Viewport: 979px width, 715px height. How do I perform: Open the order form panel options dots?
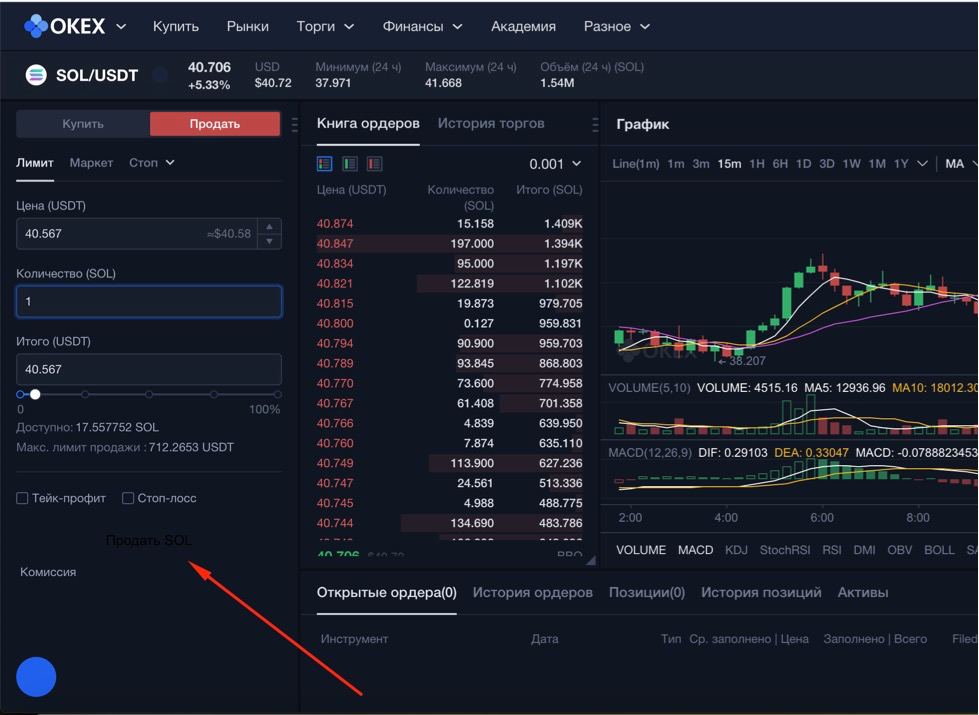(295, 124)
